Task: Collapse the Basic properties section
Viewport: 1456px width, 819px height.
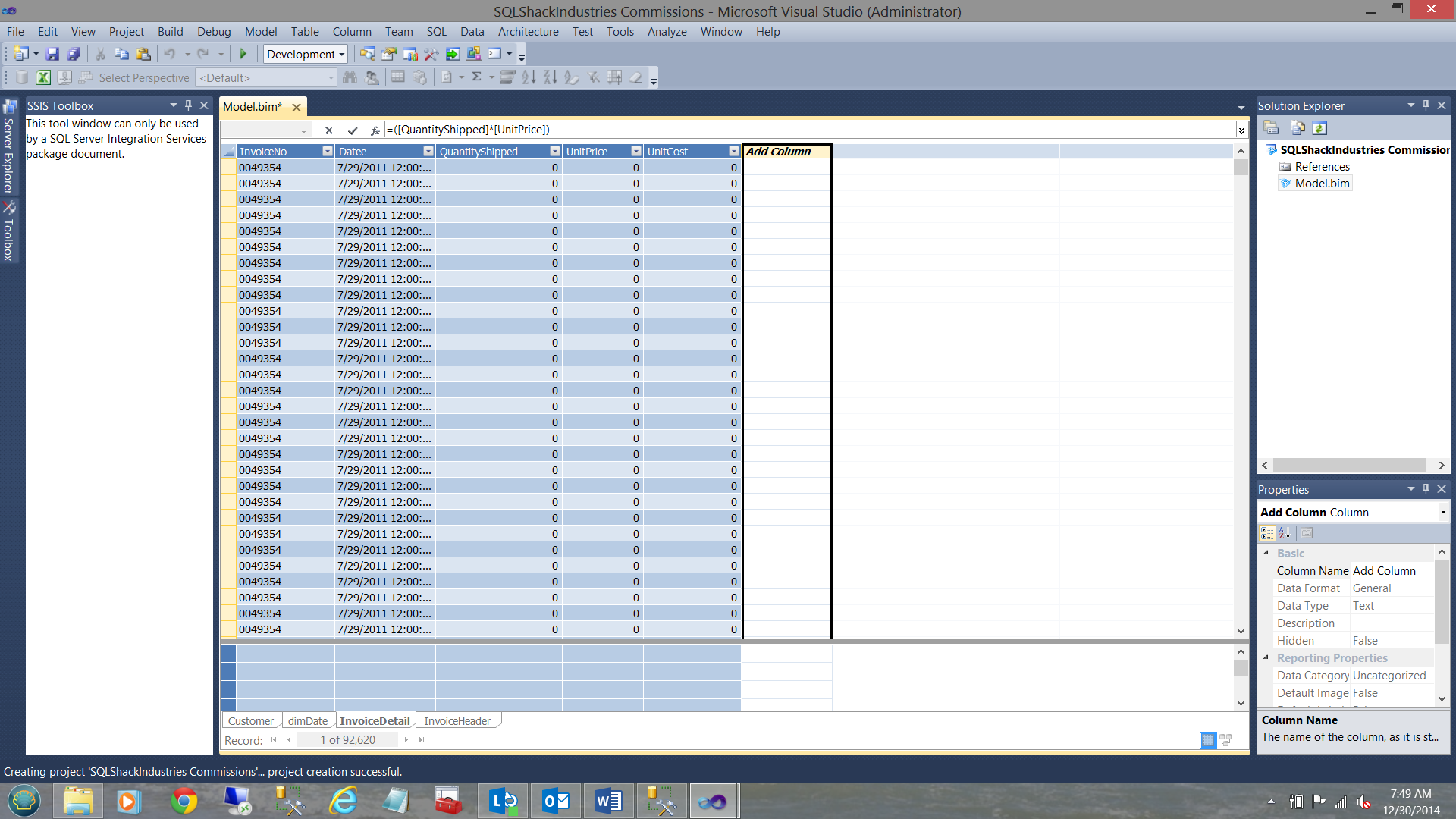Action: (1266, 554)
